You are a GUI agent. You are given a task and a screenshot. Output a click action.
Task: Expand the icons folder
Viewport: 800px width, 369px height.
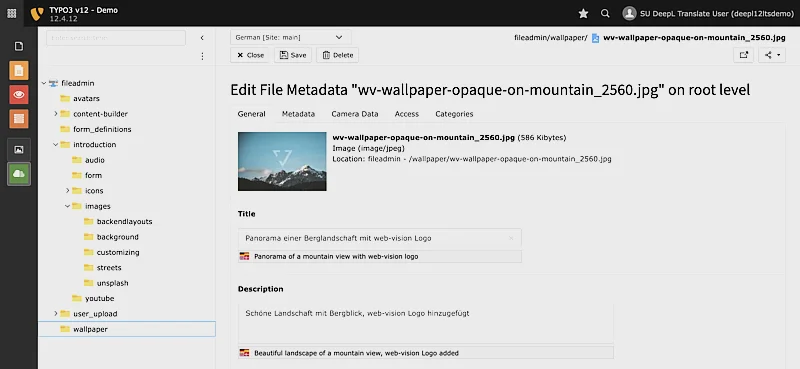67,190
